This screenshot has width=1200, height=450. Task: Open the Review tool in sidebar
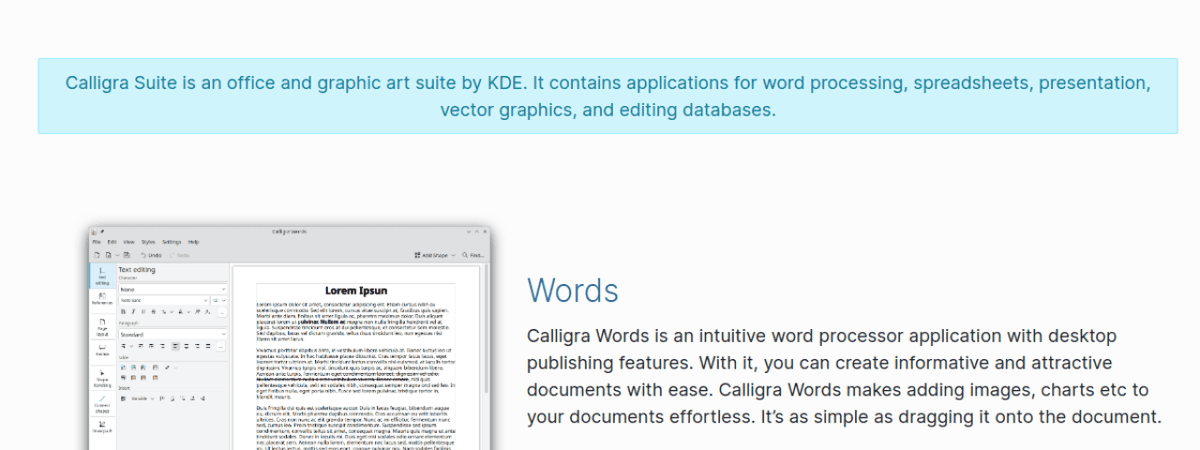[102, 350]
